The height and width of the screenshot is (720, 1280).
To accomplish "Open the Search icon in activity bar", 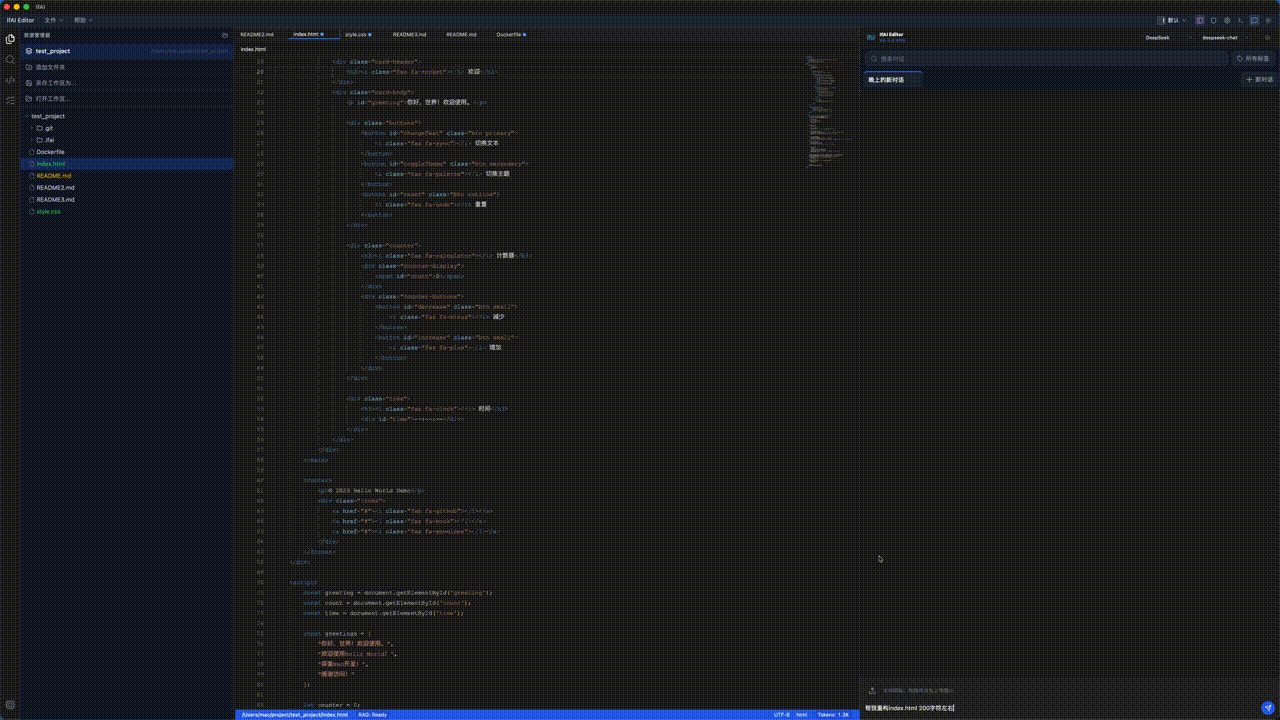I will point(10,60).
